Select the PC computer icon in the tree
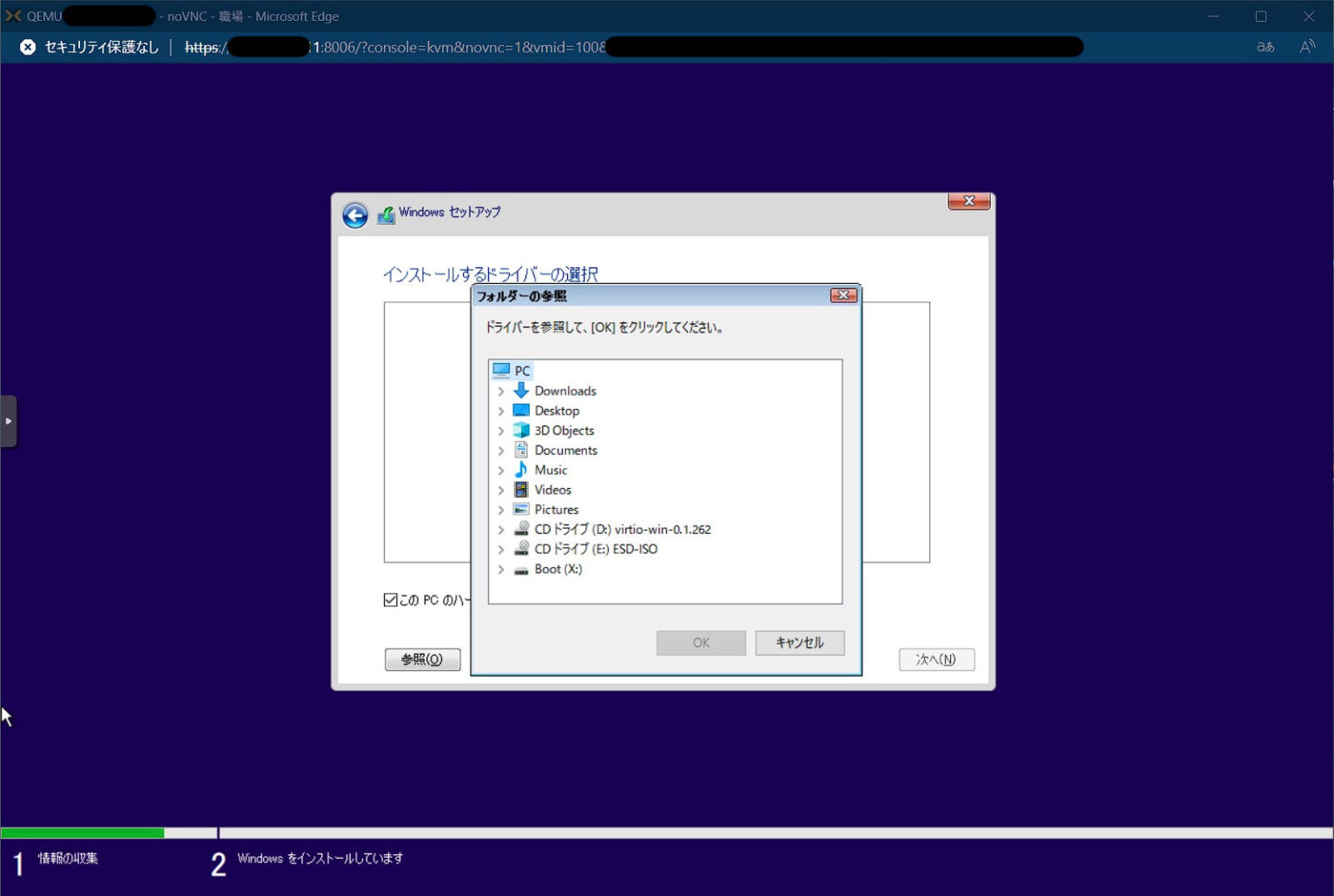1334x896 pixels. click(x=504, y=370)
